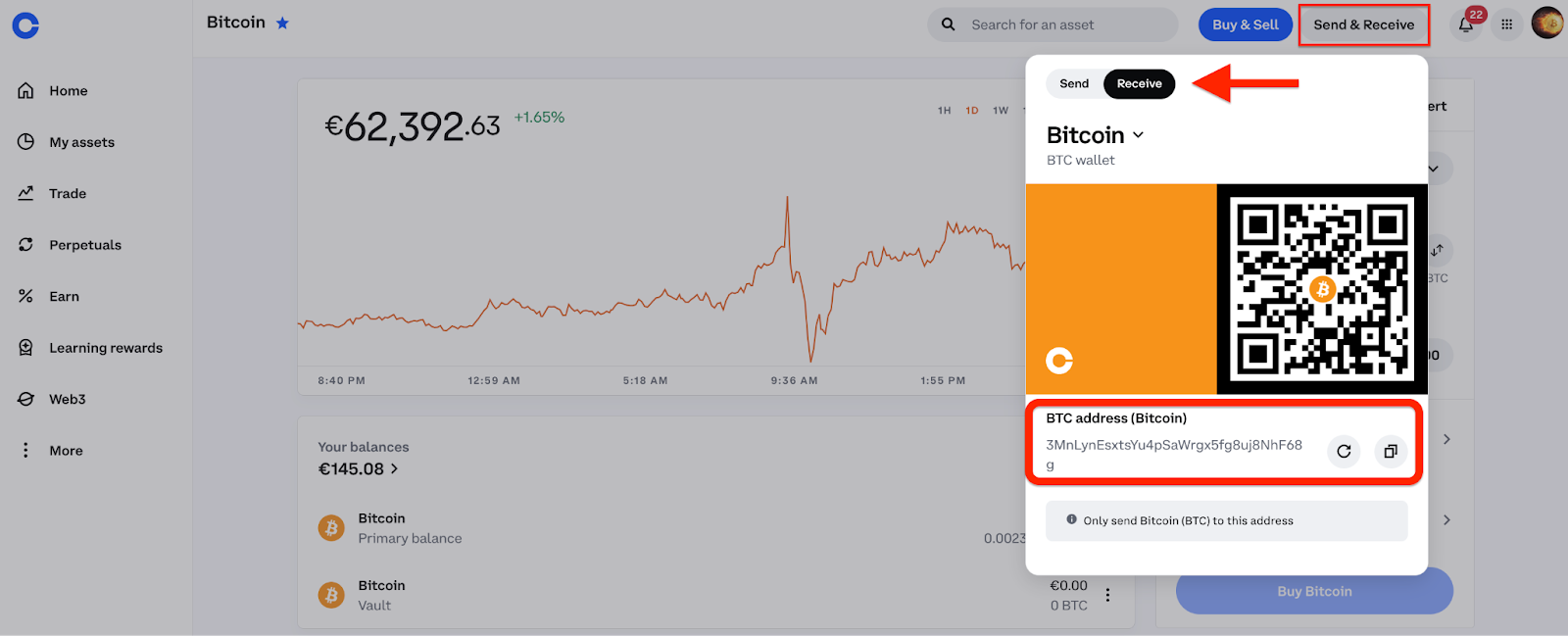This screenshot has height=636, width=1568.
Task: Click the profile avatar
Action: [1547, 24]
